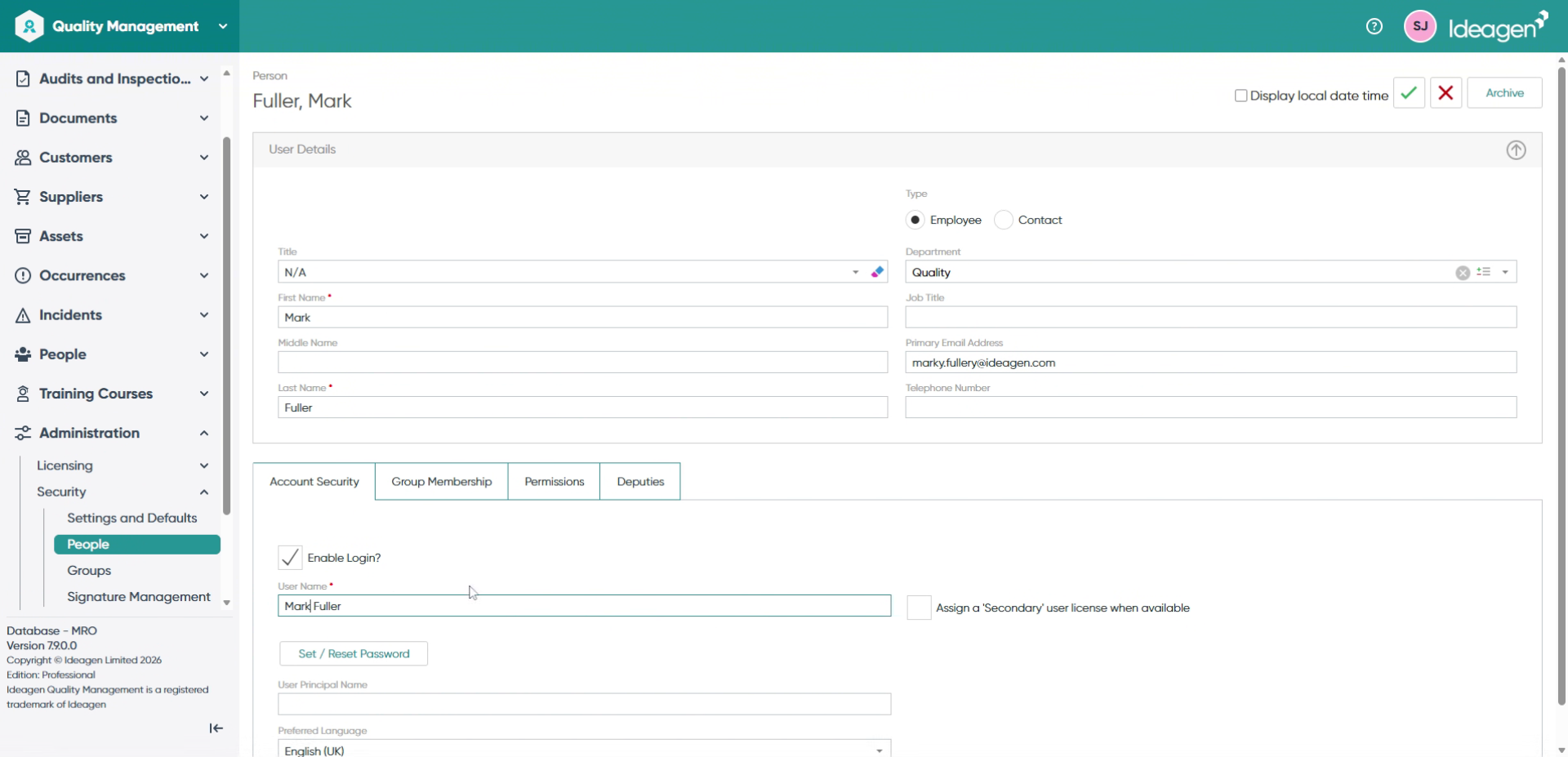Click the People group icon in sidebar
This screenshot has width=1568, height=757.
click(23, 354)
